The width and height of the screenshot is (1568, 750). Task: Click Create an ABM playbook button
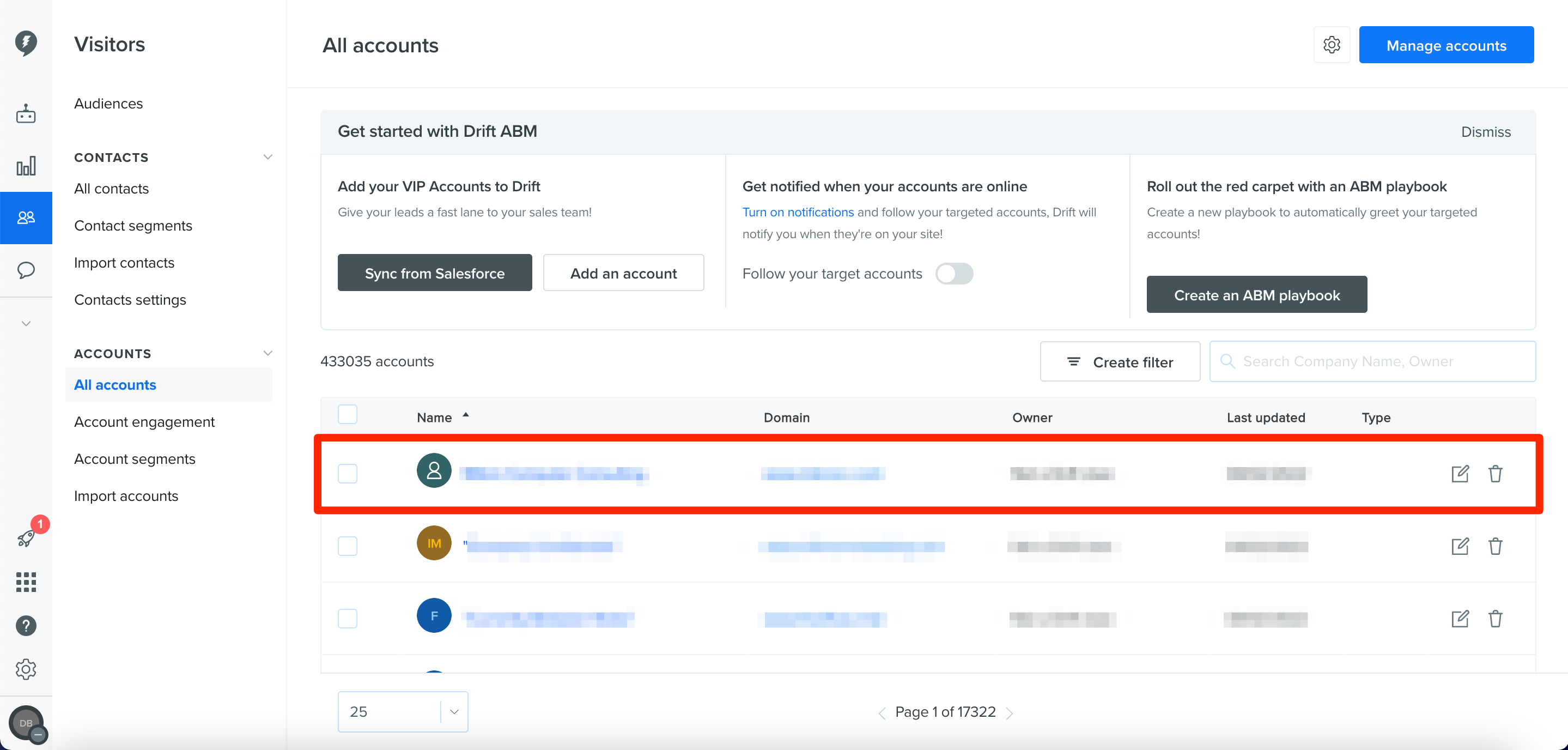1257,295
